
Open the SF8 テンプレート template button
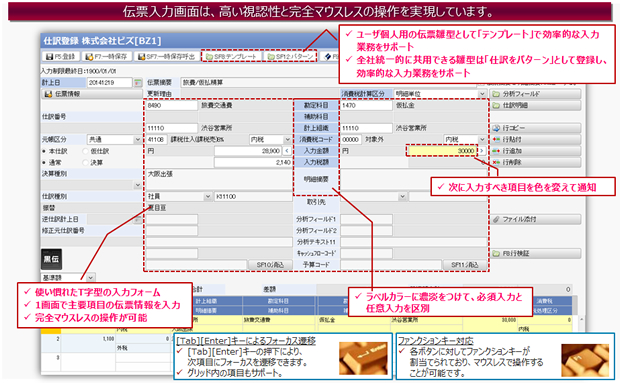click(232, 57)
